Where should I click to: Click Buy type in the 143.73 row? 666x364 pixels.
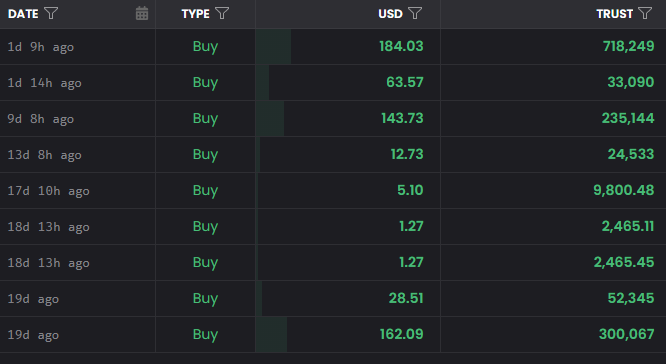click(x=205, y=118)
